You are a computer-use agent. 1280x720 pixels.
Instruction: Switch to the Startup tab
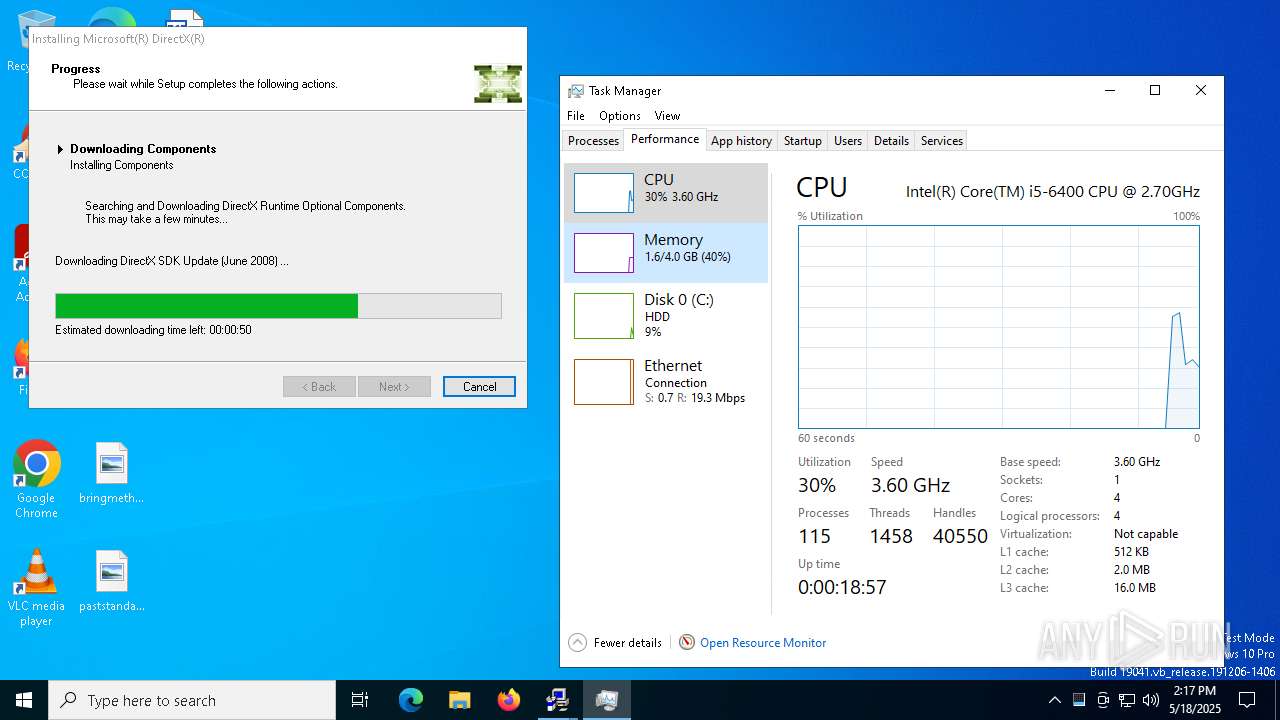(x=802, y=141)
